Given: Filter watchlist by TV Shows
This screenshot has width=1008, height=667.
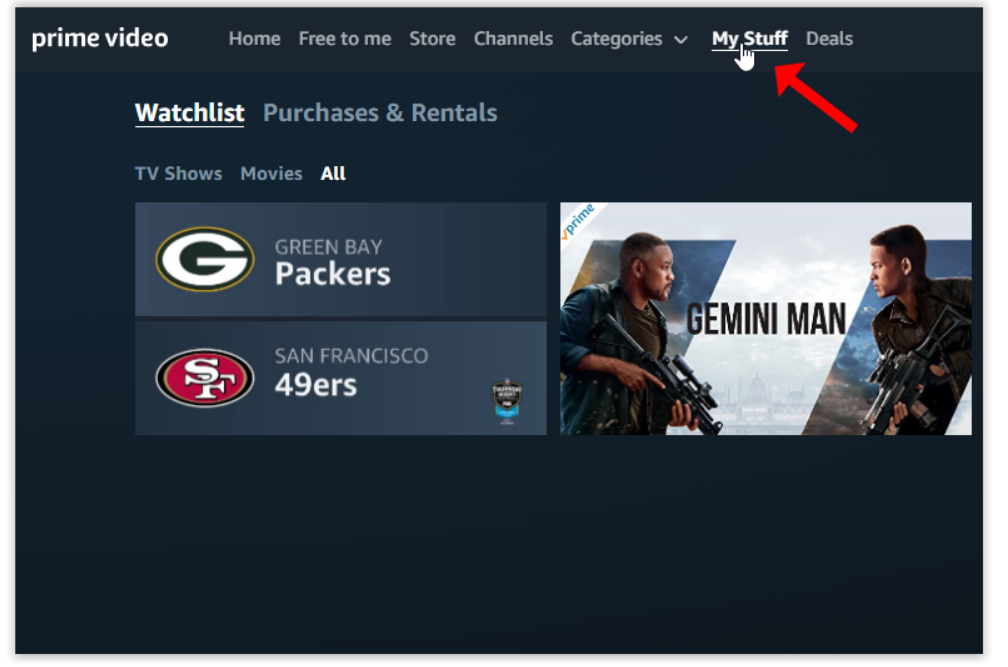Looking at the screenshot, I should tap(178, 173).
